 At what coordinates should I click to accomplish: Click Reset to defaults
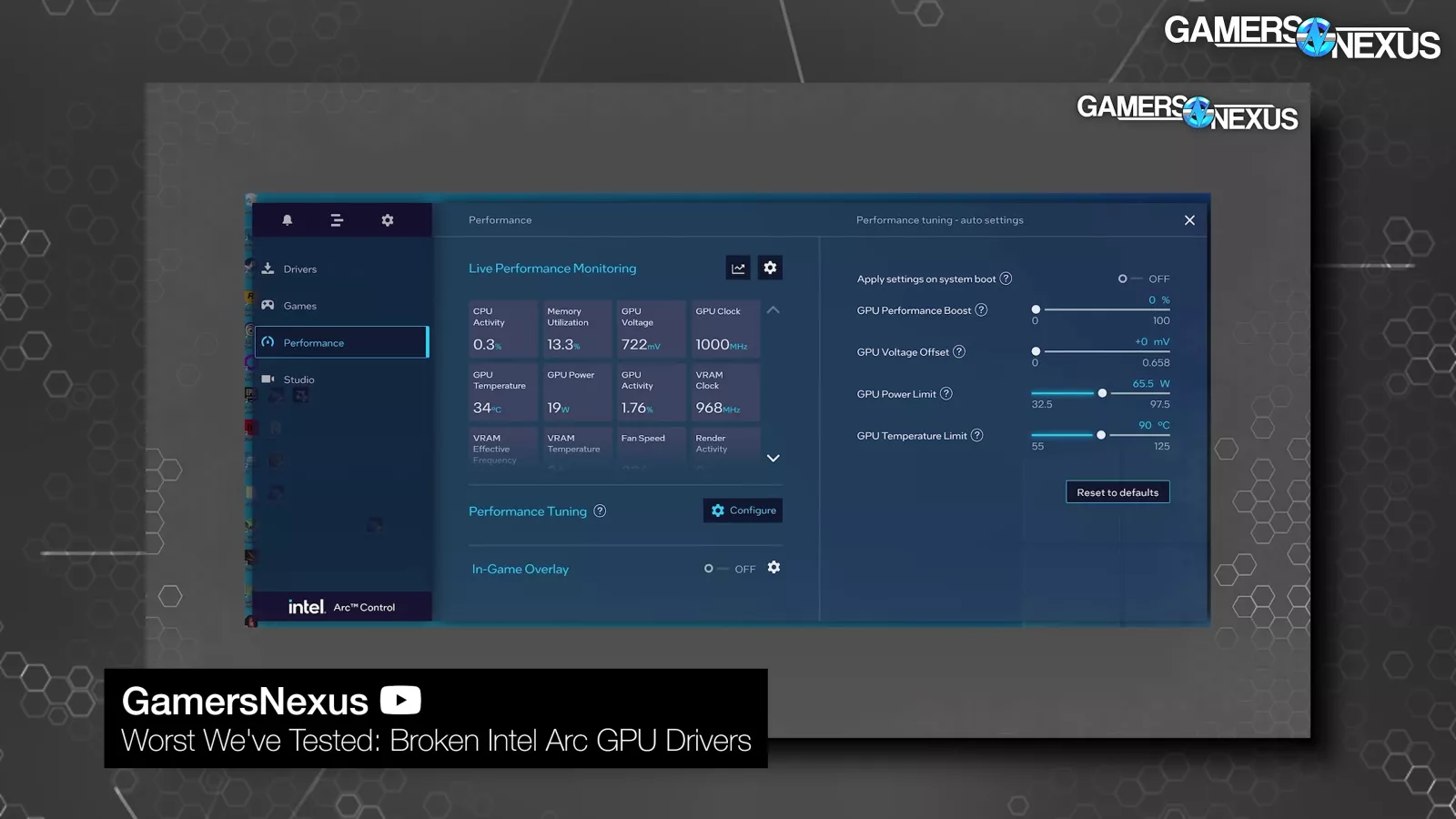(x=1117, y=492)
